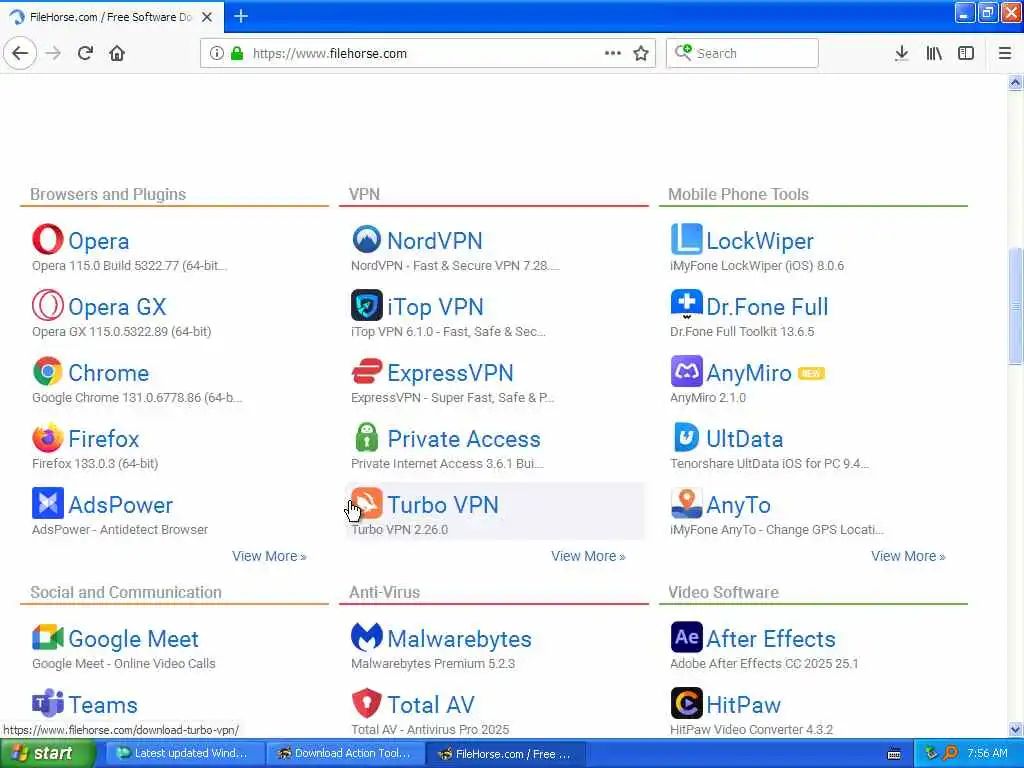This screenshot has height=768, width=1024.
Task: Click the After Effects Ae icon
Action: 686,637
